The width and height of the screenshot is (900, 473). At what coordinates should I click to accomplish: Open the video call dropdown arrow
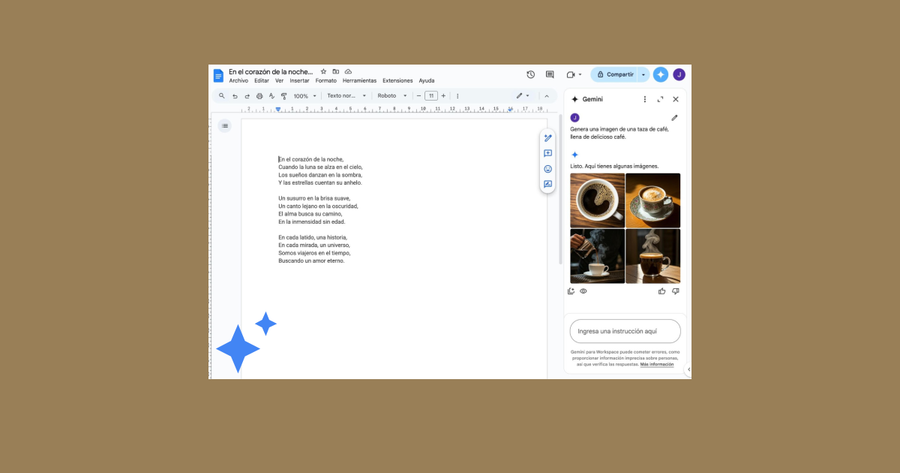(580, 75)
